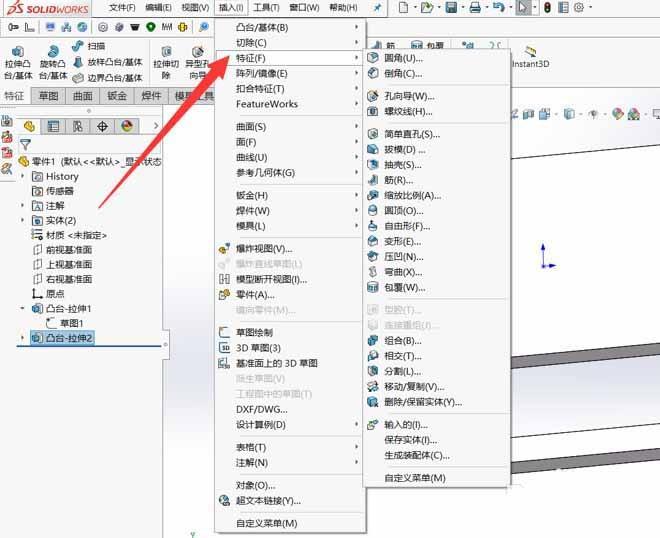Choose 变形(E) deform feature
660x538 pixels.
tap(436, 242)
